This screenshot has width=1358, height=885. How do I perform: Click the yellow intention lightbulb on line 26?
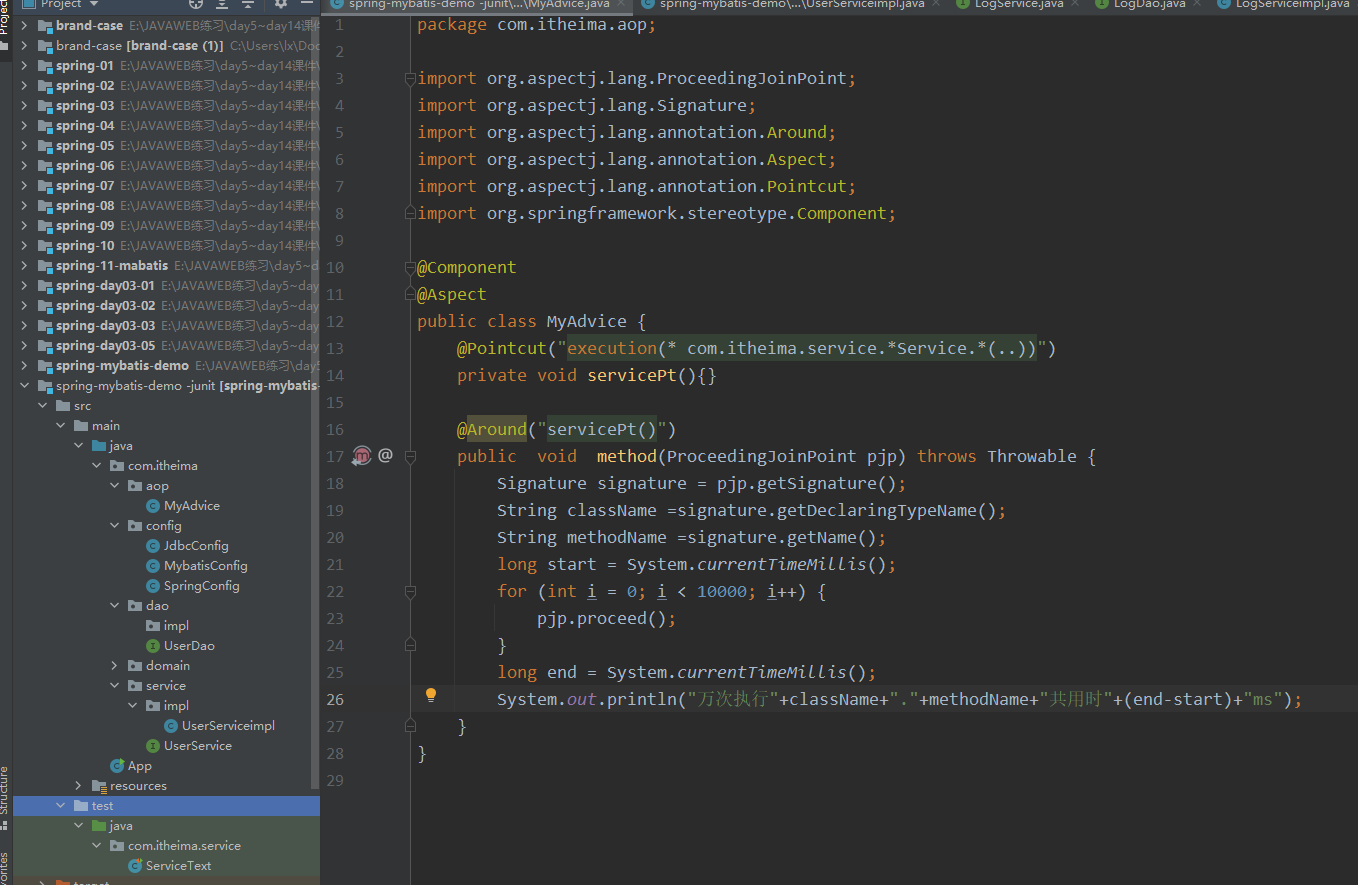[x=431, y=695]
